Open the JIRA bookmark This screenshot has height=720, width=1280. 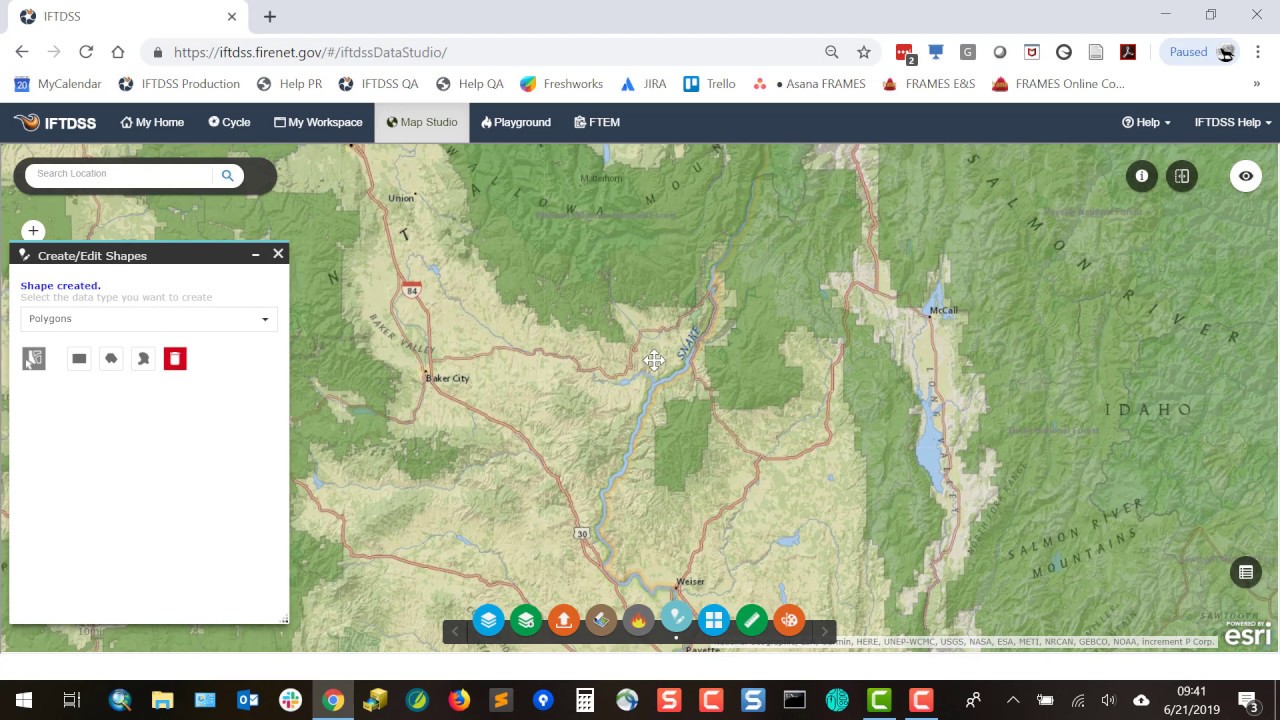[x=643, y=84]
